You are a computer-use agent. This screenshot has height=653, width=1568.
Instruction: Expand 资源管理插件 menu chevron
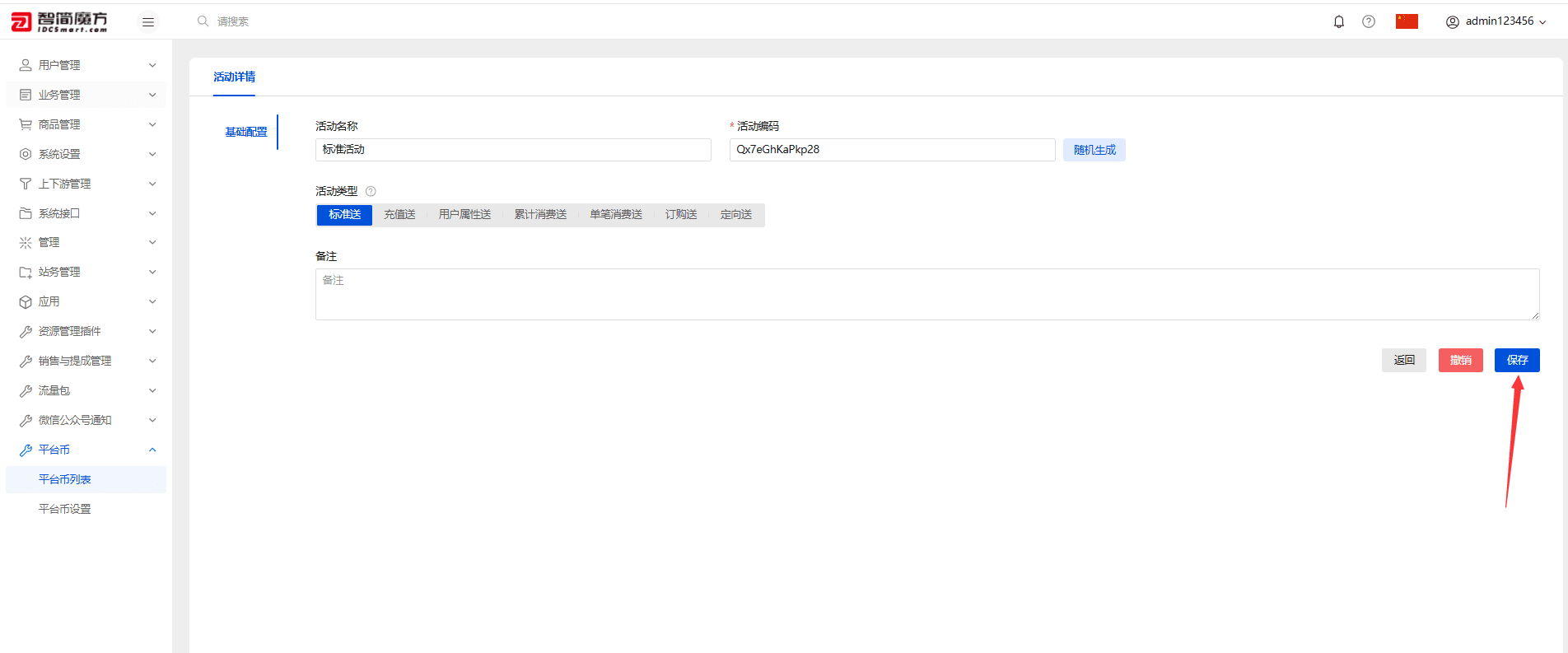[152, 331]
